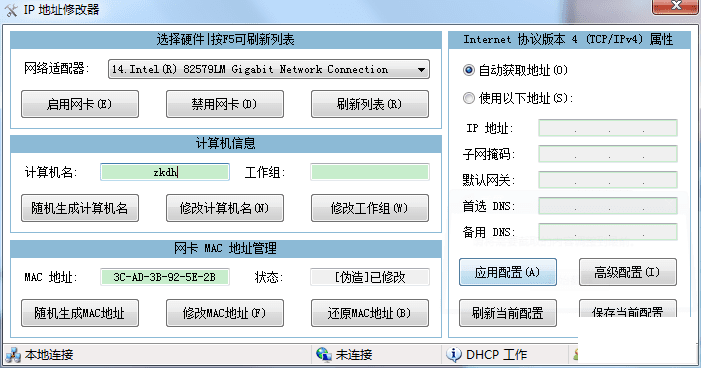Click 修改MAC地址(F) button

point(225,313)
